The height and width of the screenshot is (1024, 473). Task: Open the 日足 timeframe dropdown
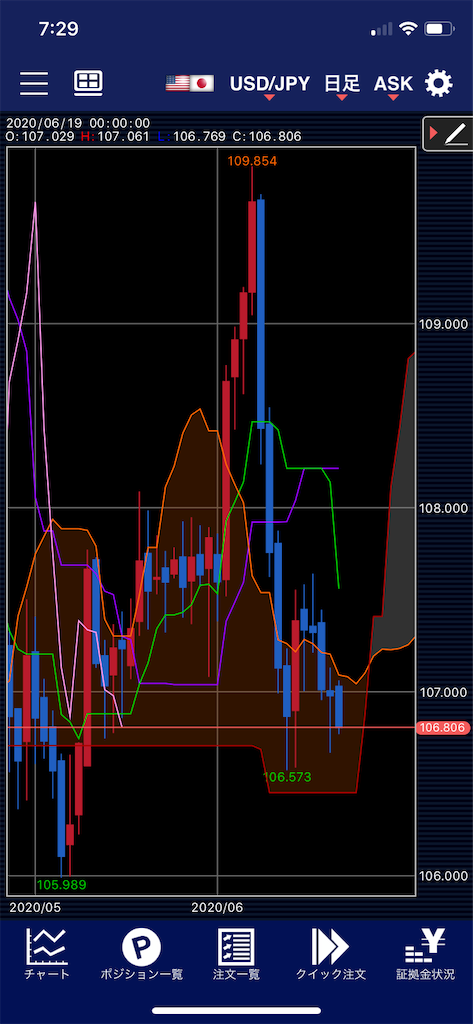point(342,84)
